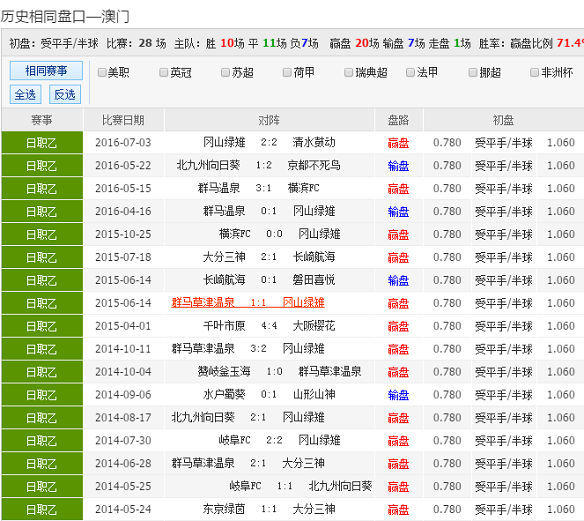Check the 美职 league checkbox
Image resolution: width=584 pixels, height=521 pixels.
(102, 73)
